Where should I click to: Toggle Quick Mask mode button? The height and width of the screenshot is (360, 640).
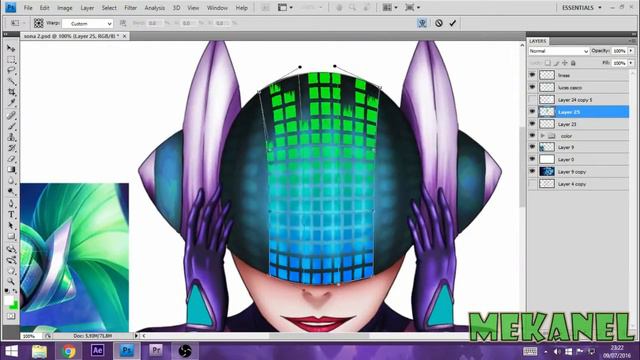tap(11, 316)
